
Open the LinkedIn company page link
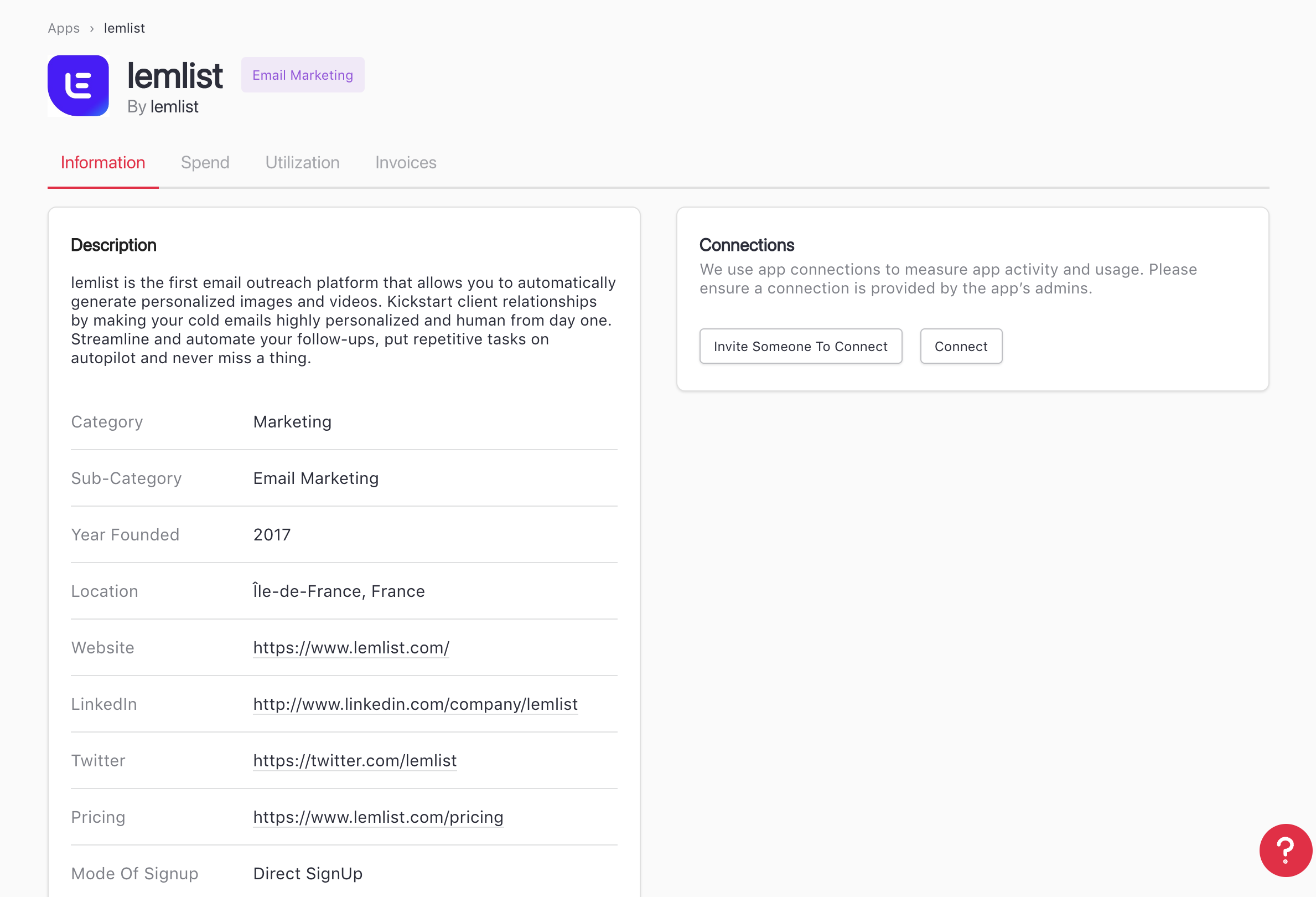(415, 704)
